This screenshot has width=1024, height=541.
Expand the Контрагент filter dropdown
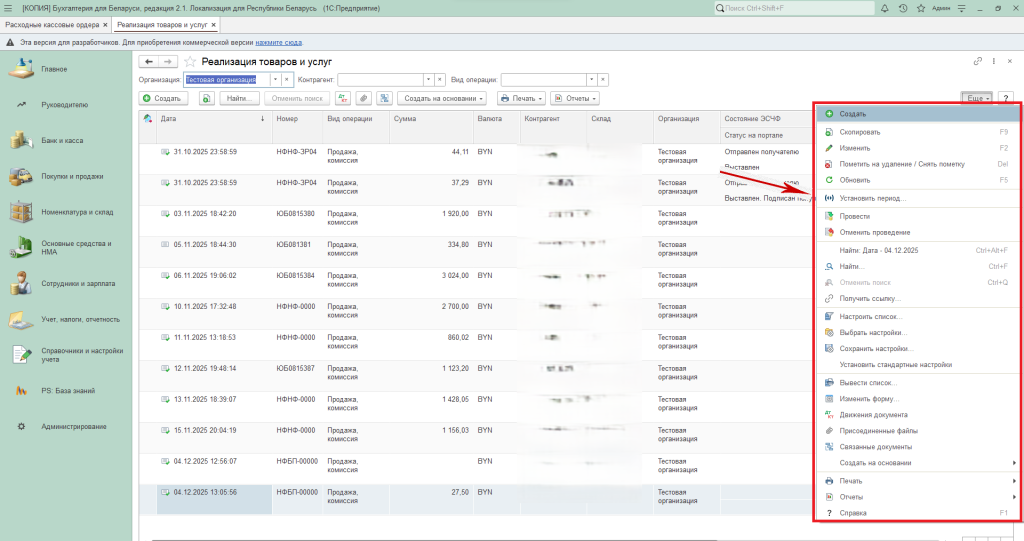[428, 79]
